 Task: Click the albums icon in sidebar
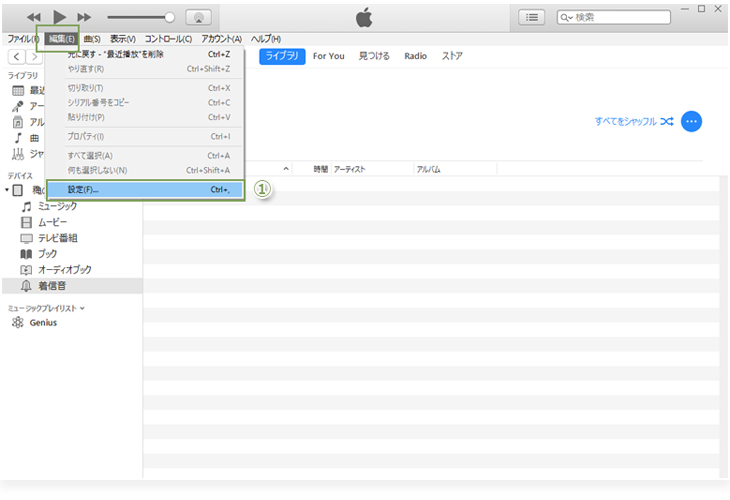pyautogui.click(x=18, y=122)
